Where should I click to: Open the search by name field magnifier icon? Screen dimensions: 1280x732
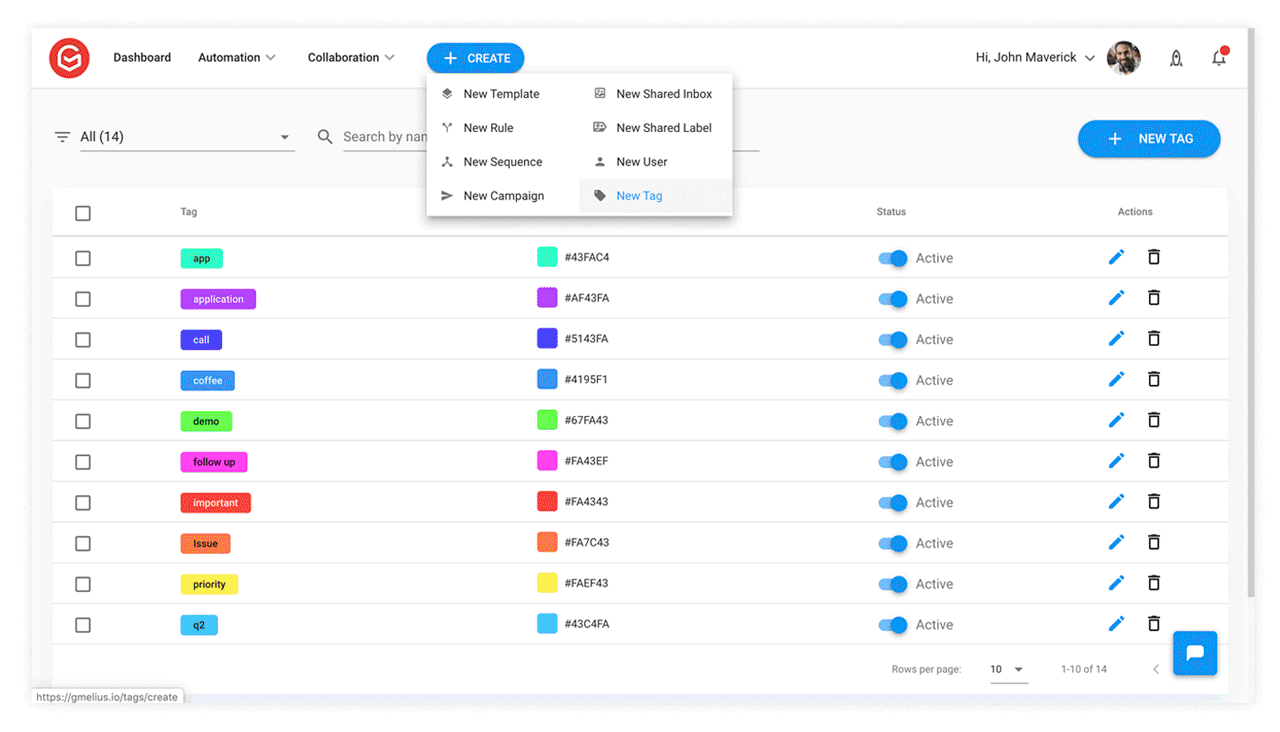(324, 136)
